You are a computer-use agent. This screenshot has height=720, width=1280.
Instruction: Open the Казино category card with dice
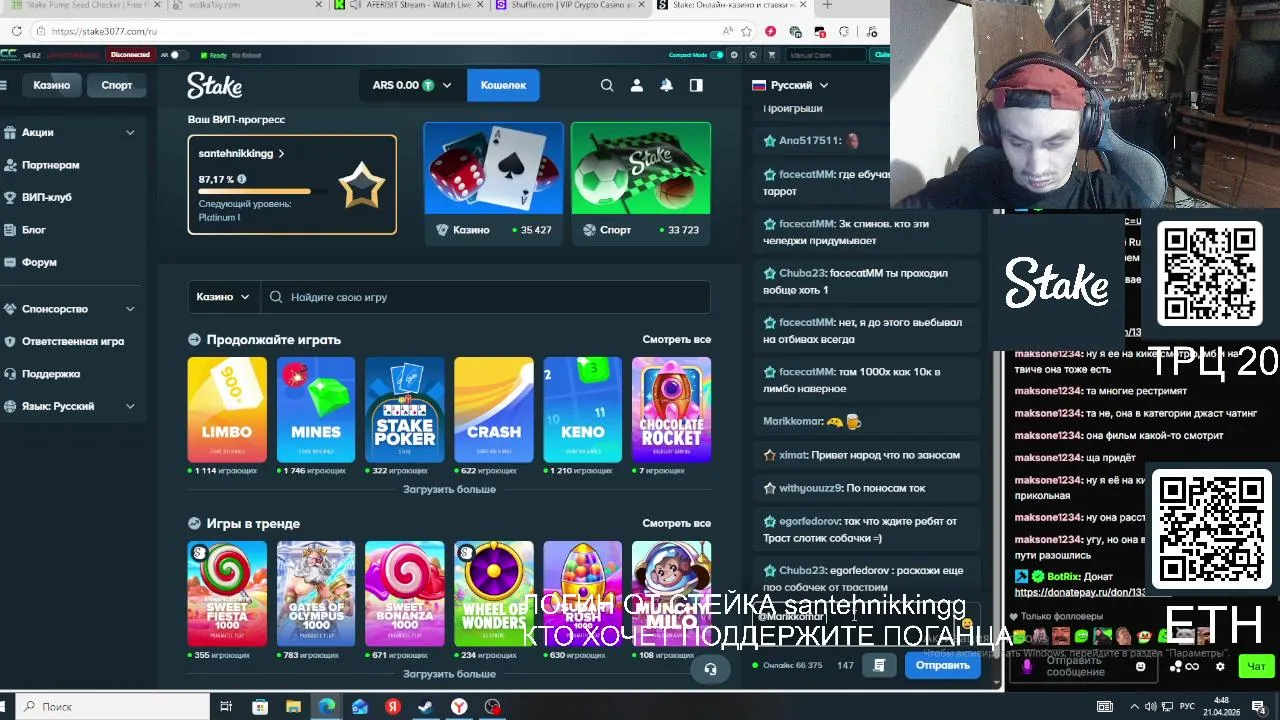(494, 183)
